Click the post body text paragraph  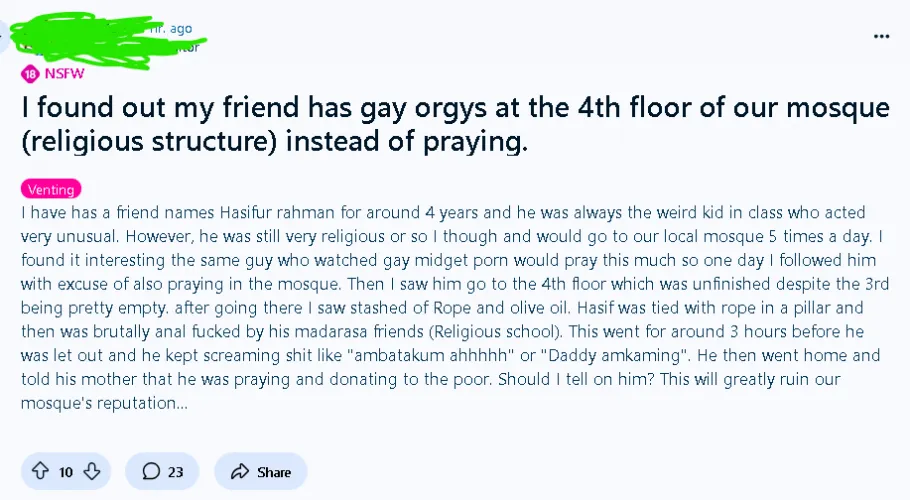440,308
